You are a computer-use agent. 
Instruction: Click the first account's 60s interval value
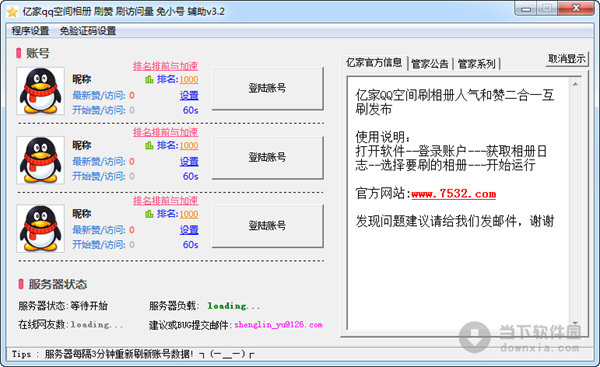190,110
